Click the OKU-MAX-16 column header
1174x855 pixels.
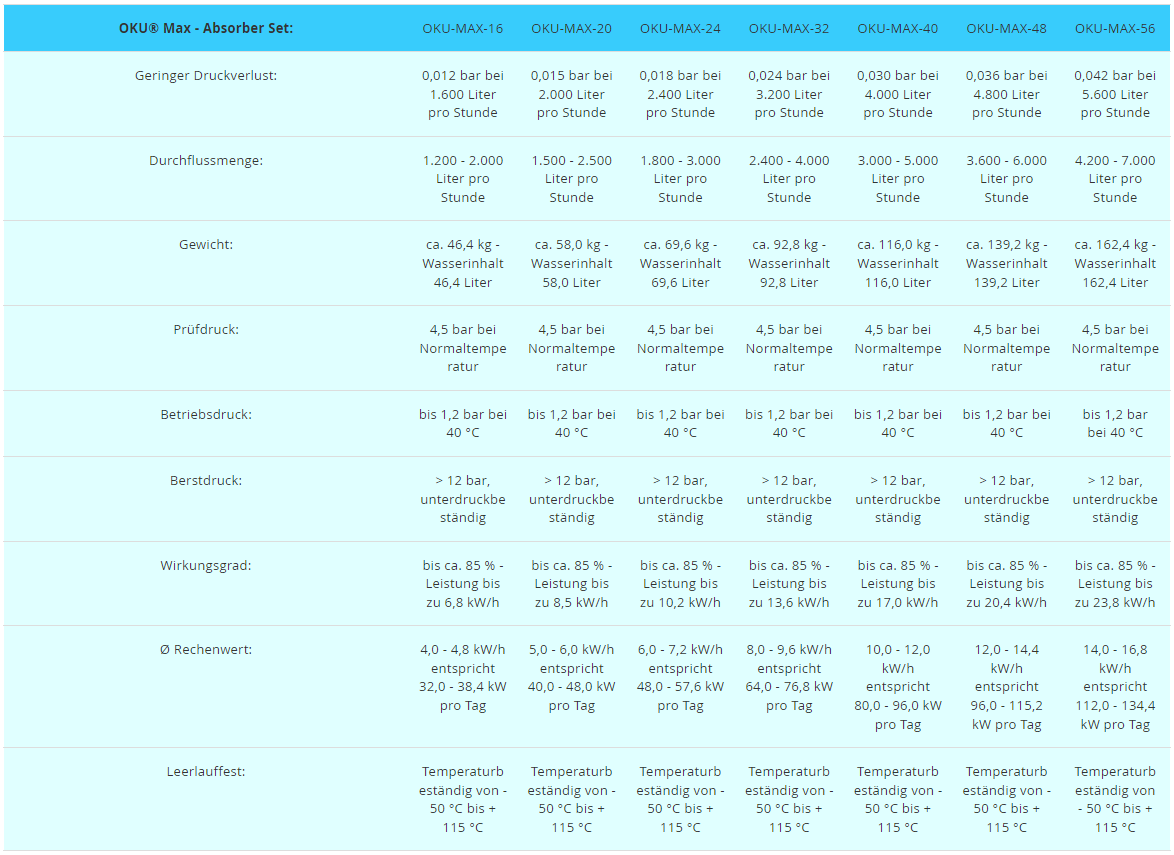coord(463,28)
